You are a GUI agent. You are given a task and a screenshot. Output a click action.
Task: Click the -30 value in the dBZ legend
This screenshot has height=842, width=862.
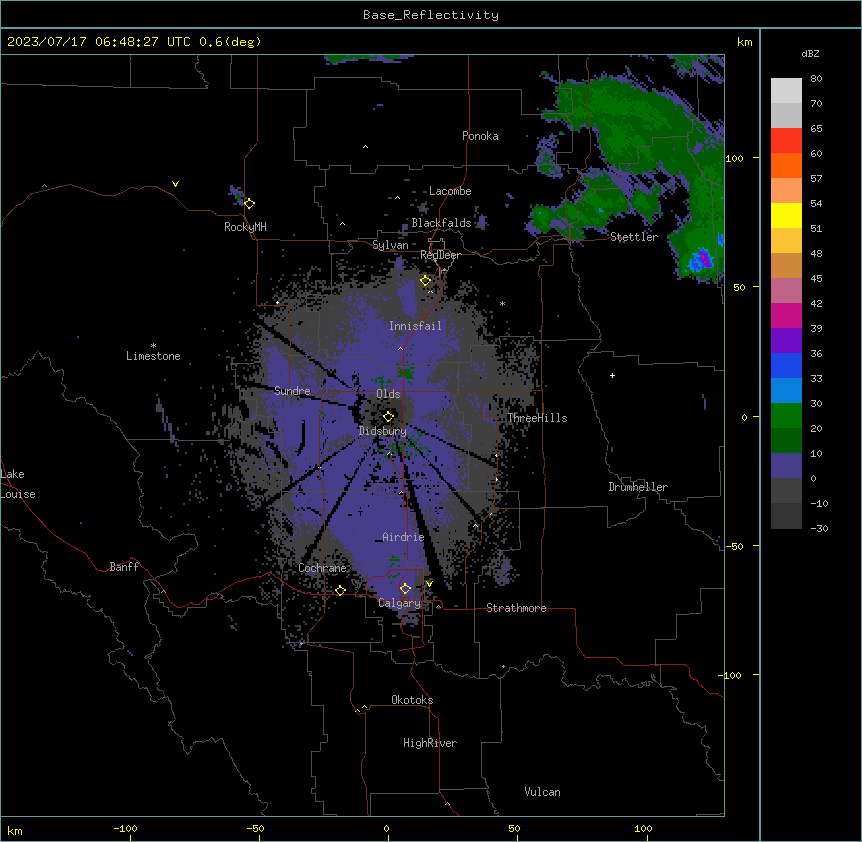pos(819,528)
